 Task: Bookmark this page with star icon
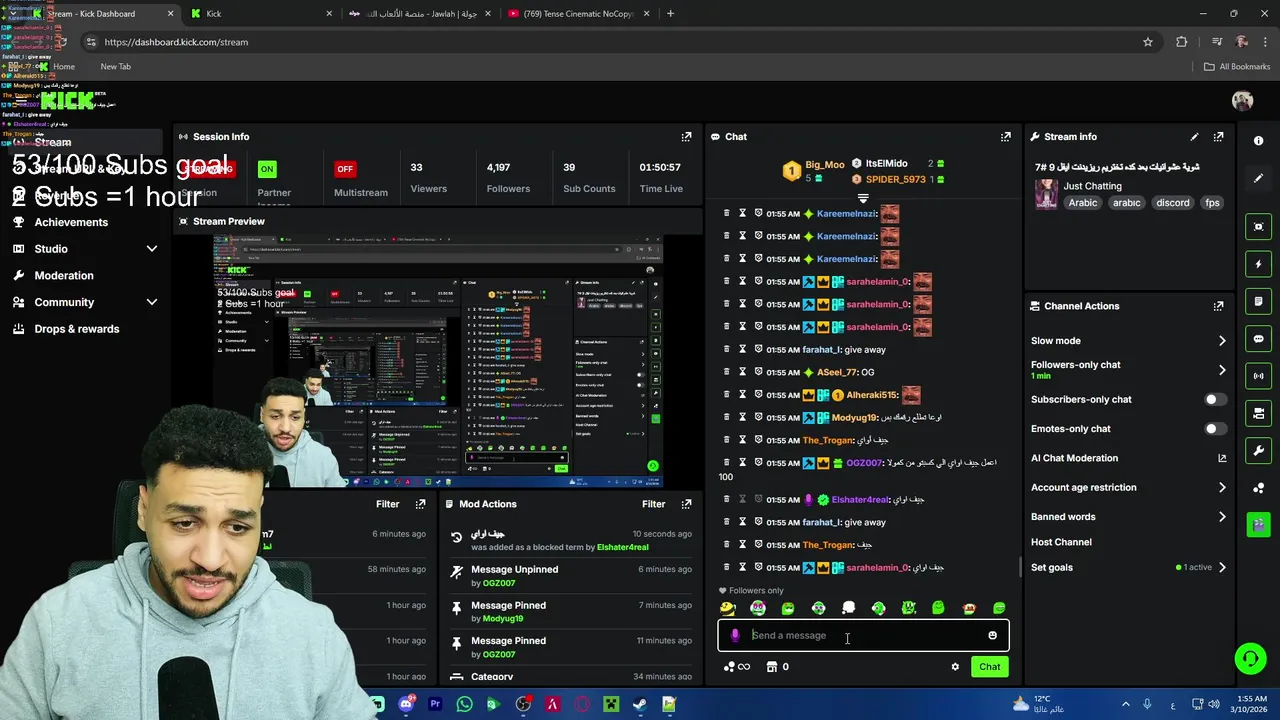1148,42
